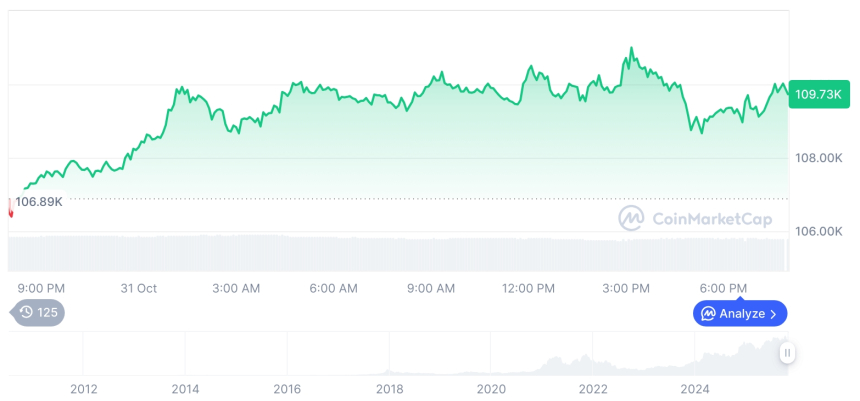Jump to 2020 in the range navigator
This screenshot has height=401, width=860.
tap(491, 388)
